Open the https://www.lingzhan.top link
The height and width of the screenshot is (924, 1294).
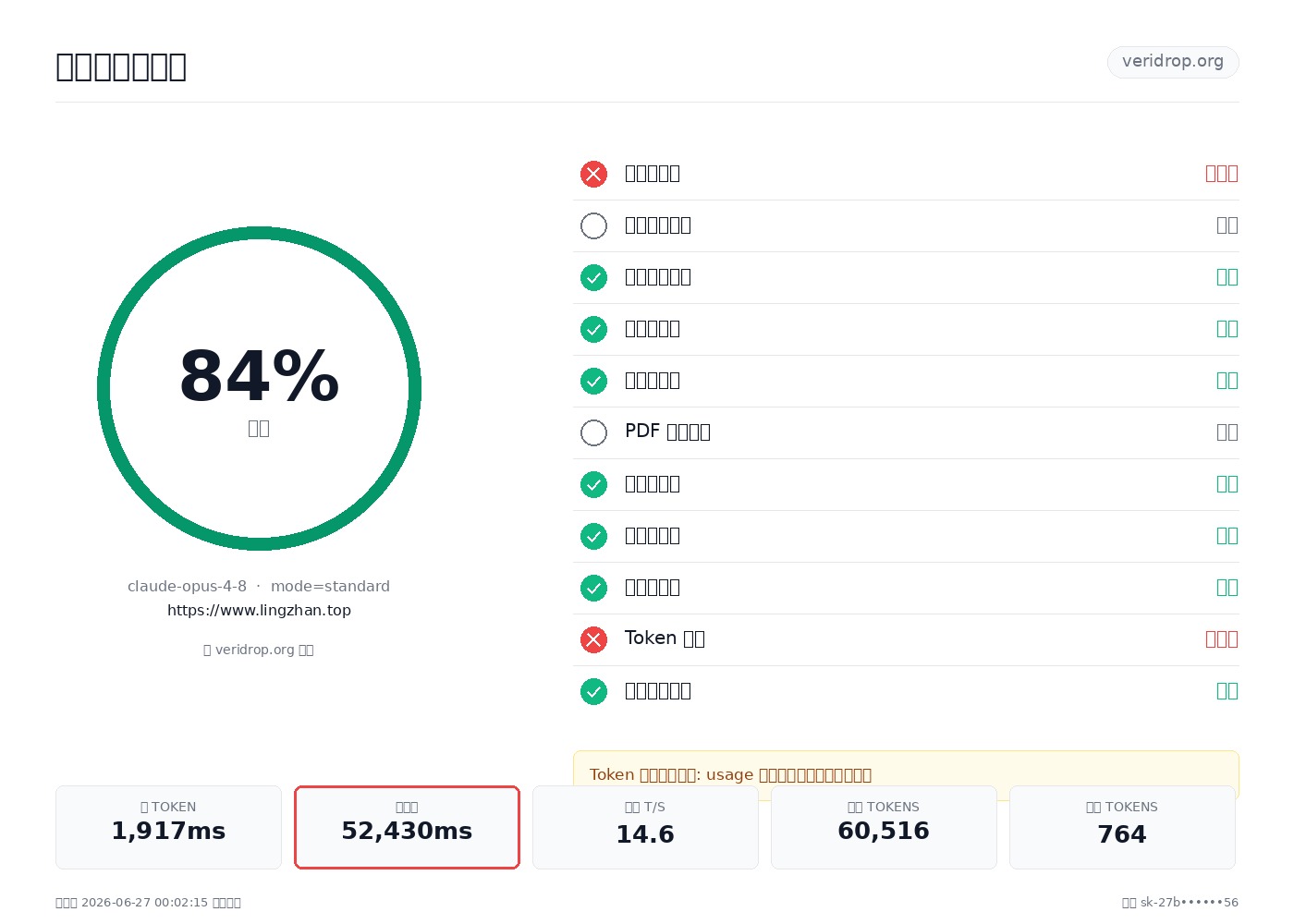tap(259, 611)
